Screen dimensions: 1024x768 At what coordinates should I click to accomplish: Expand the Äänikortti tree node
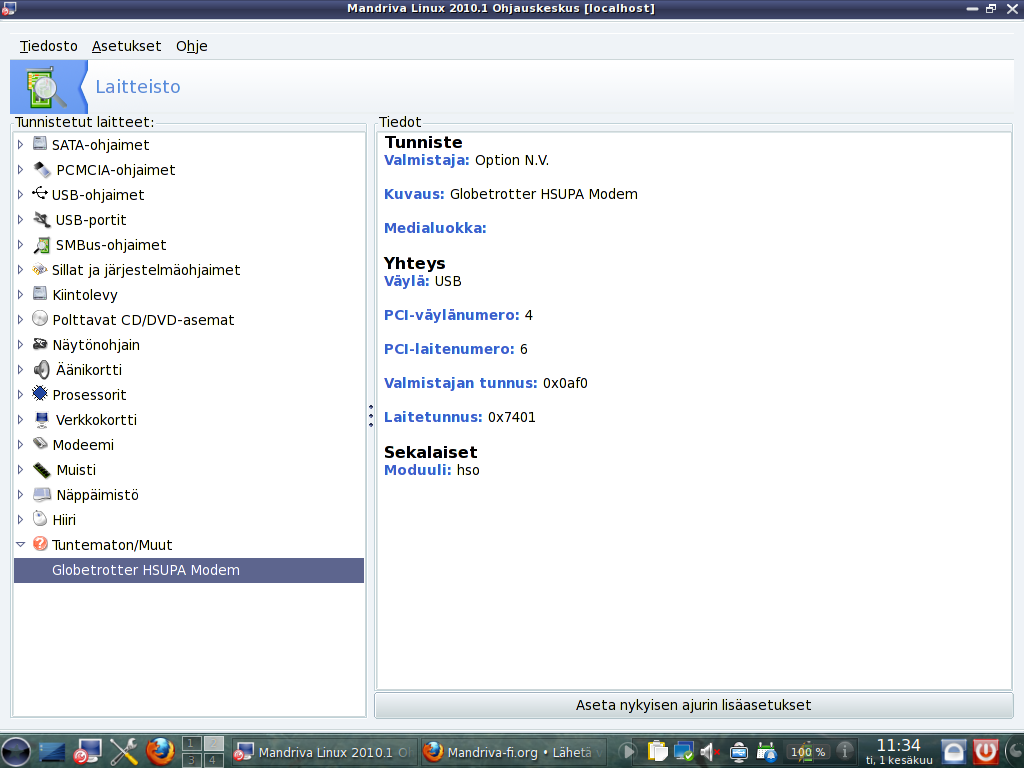click(20, 370)
